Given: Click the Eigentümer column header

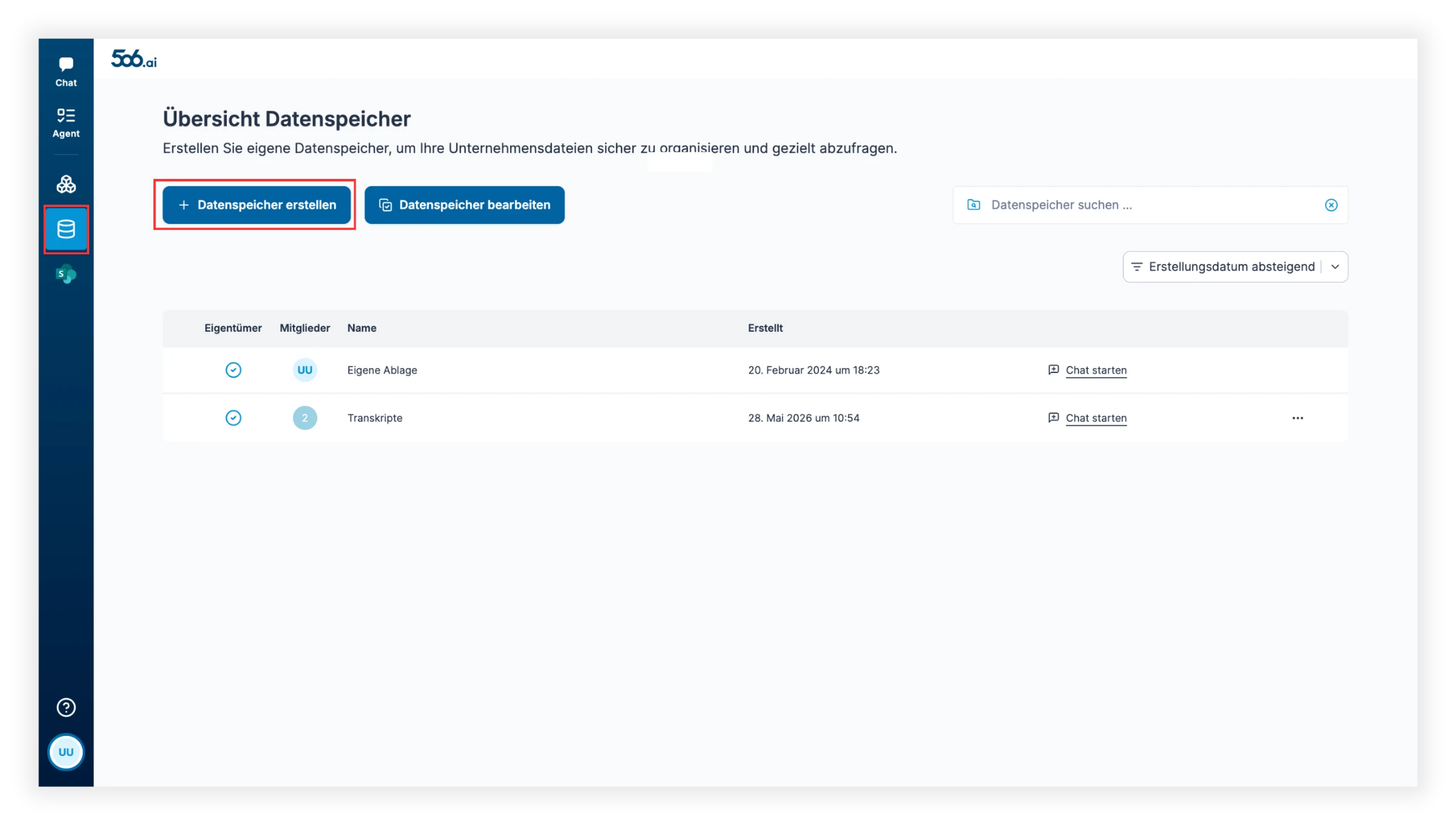Looking at the screenshot, I should coord(233,328).
